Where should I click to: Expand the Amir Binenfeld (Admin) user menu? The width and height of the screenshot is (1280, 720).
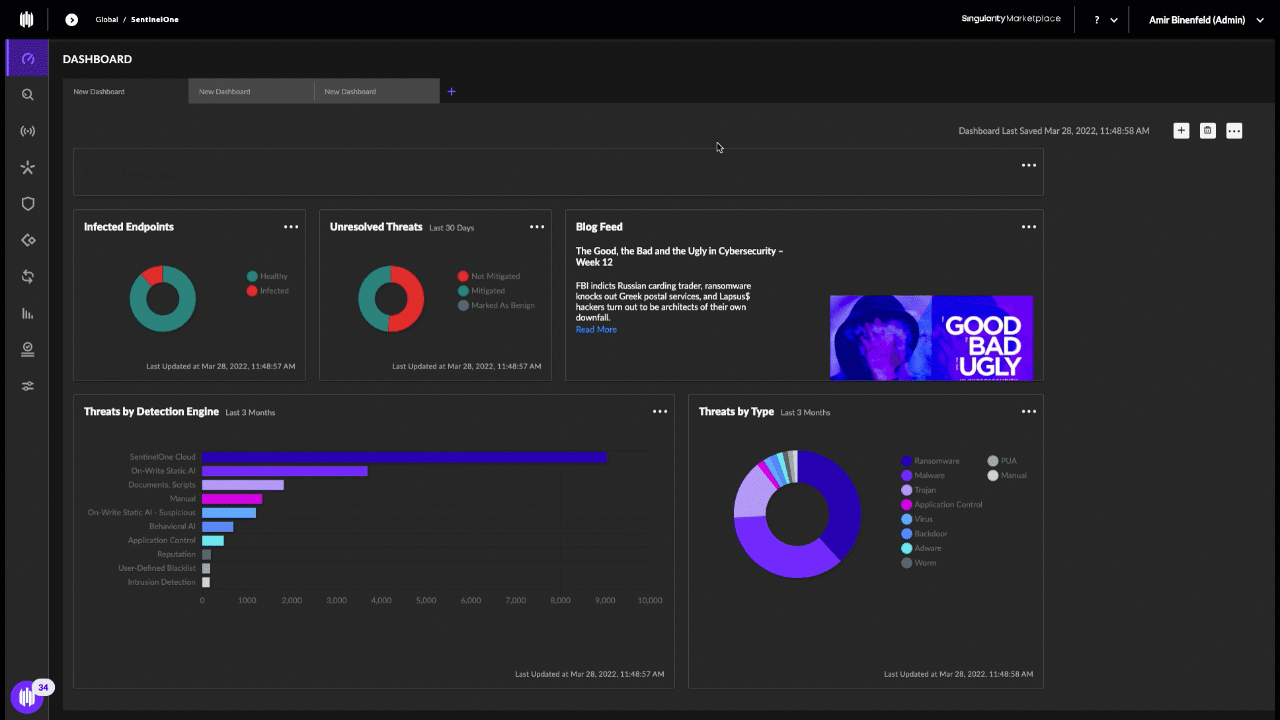[1207, 20]
